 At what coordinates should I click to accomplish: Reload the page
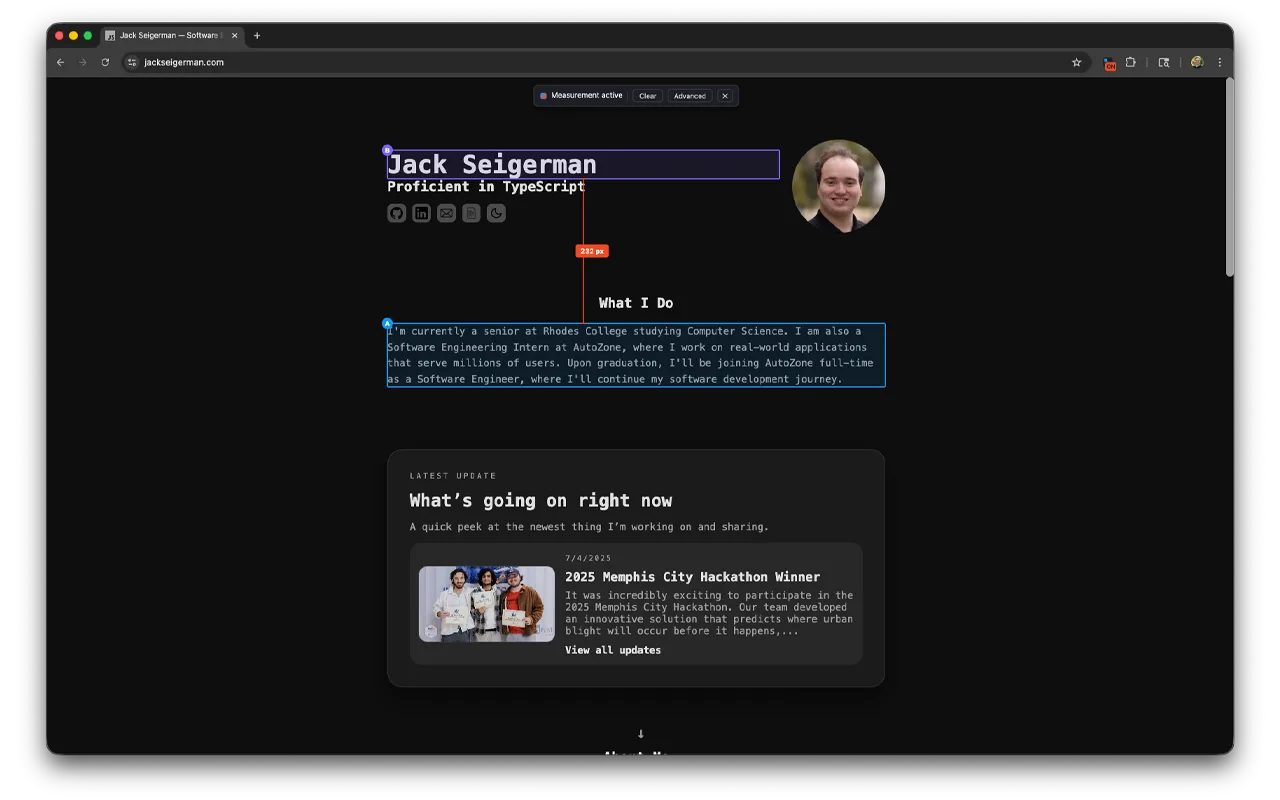click(105, 62)
